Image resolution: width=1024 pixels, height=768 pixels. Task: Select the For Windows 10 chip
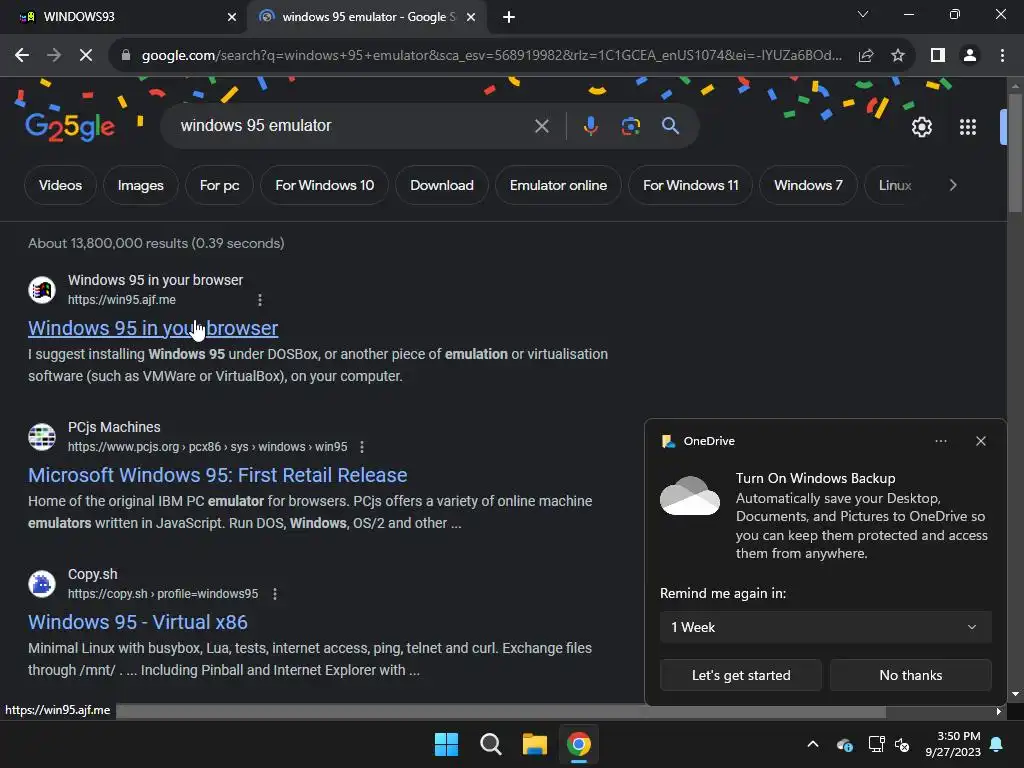tap(325, 185)
